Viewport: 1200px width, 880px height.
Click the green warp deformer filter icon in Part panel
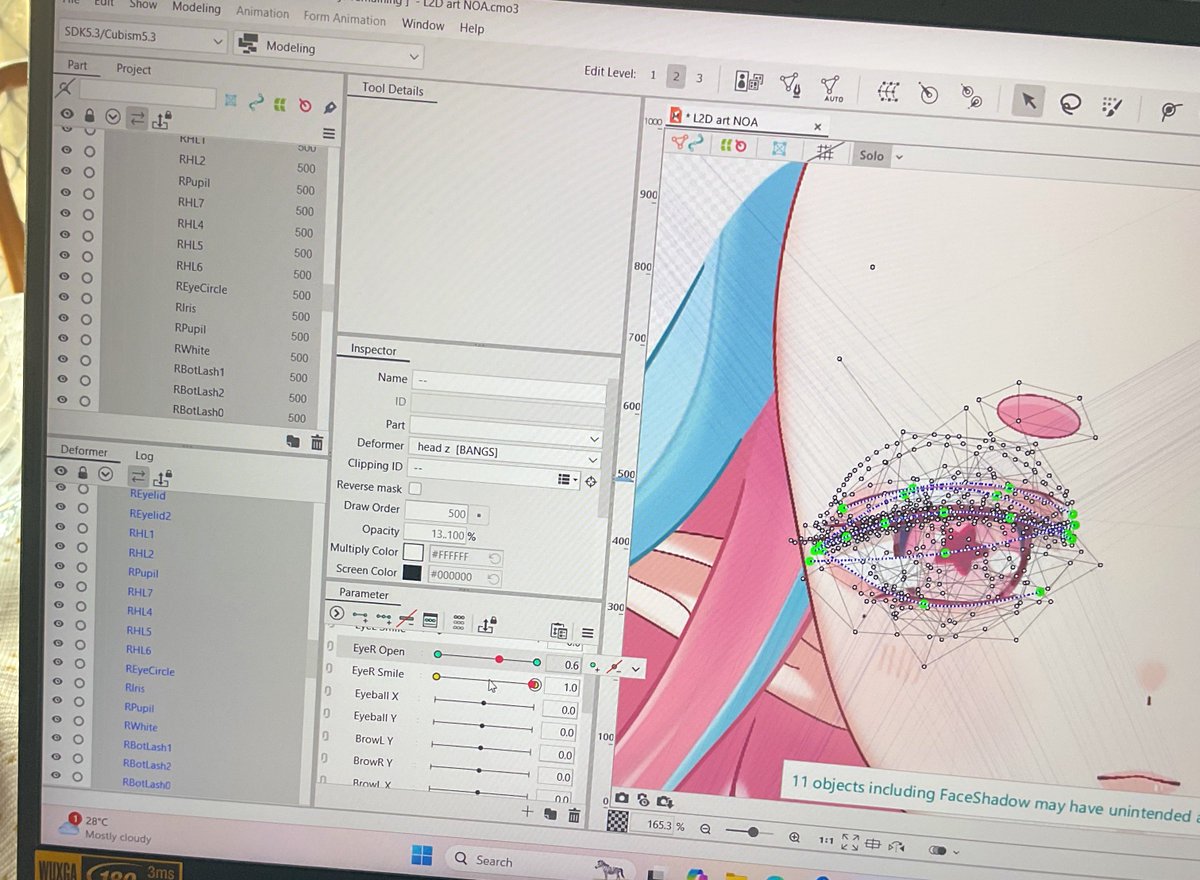(x=281, y=103)
